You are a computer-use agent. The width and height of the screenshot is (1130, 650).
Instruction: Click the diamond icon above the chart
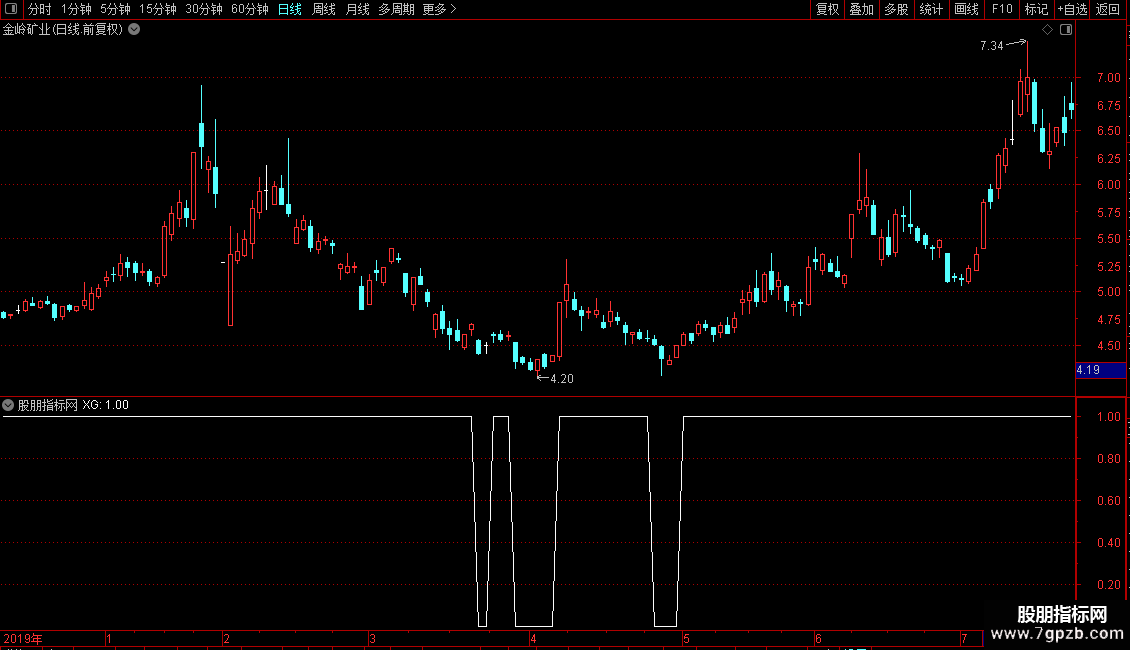[x=1047, y=30]
